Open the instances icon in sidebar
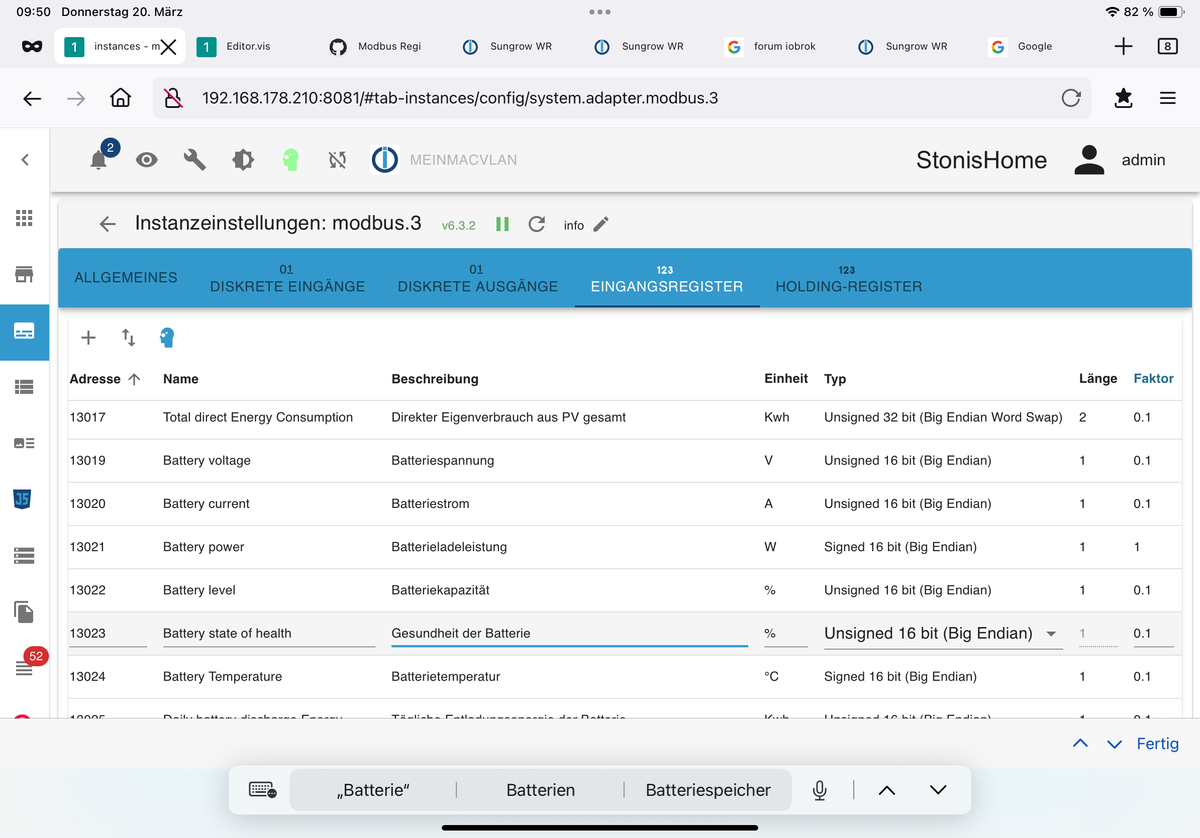This screenshot has height=838, width=1200. click(x=24, y=331)
